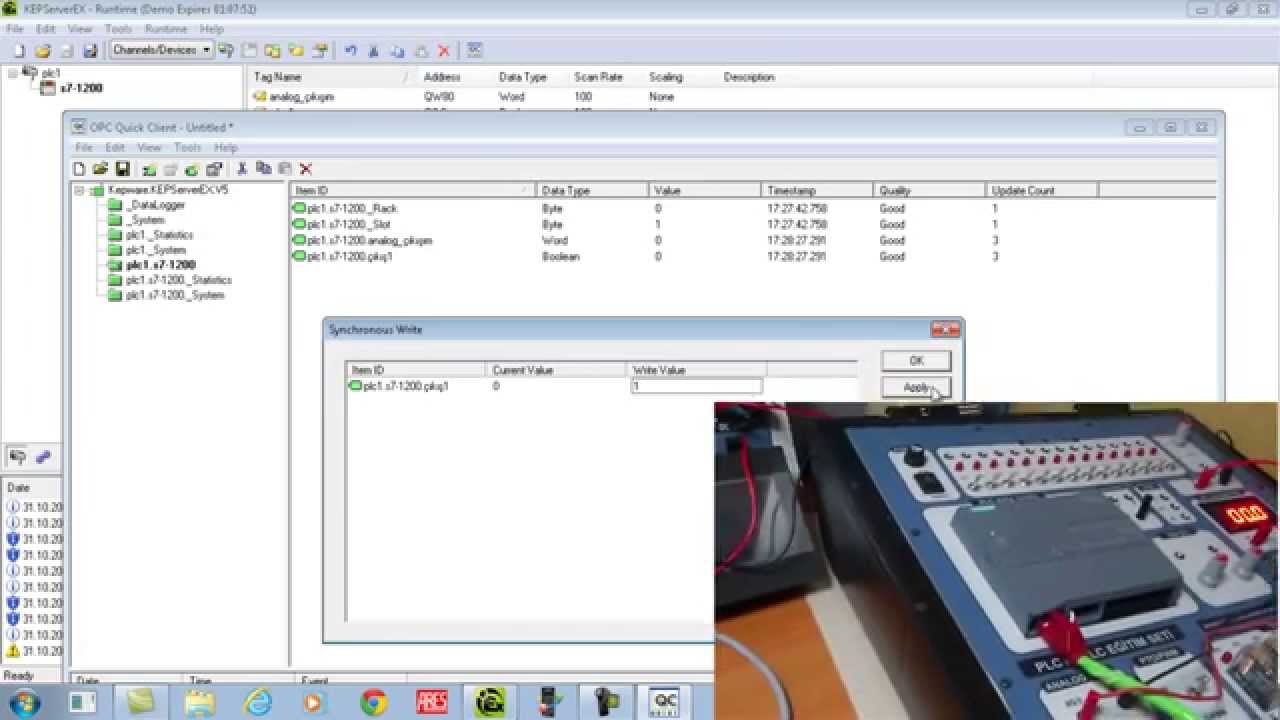Click Copy icon in KEPServerEX toolbar

tap(397, 50)
